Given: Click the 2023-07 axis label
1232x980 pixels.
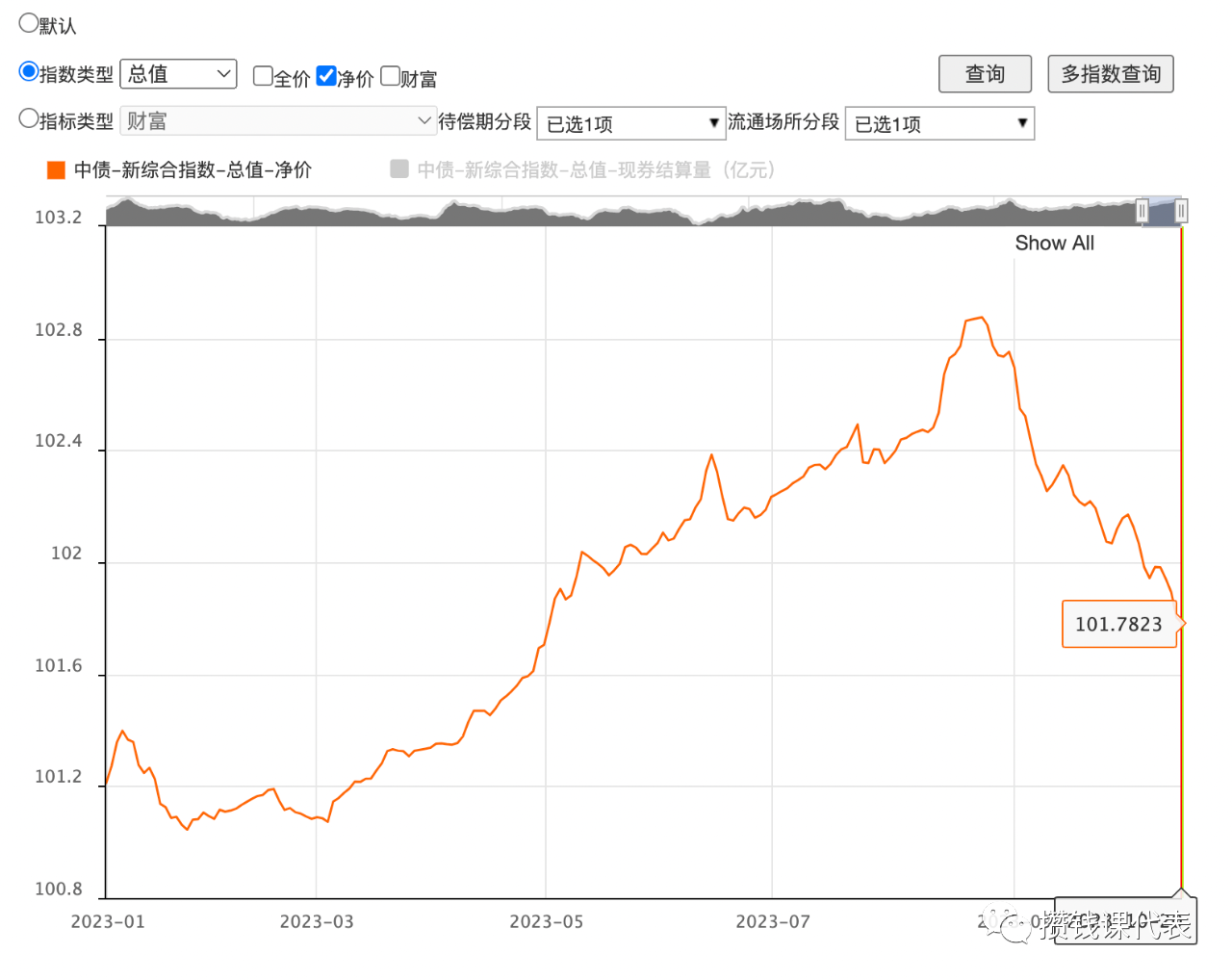Looking at the screenshot, I should 773,922.
